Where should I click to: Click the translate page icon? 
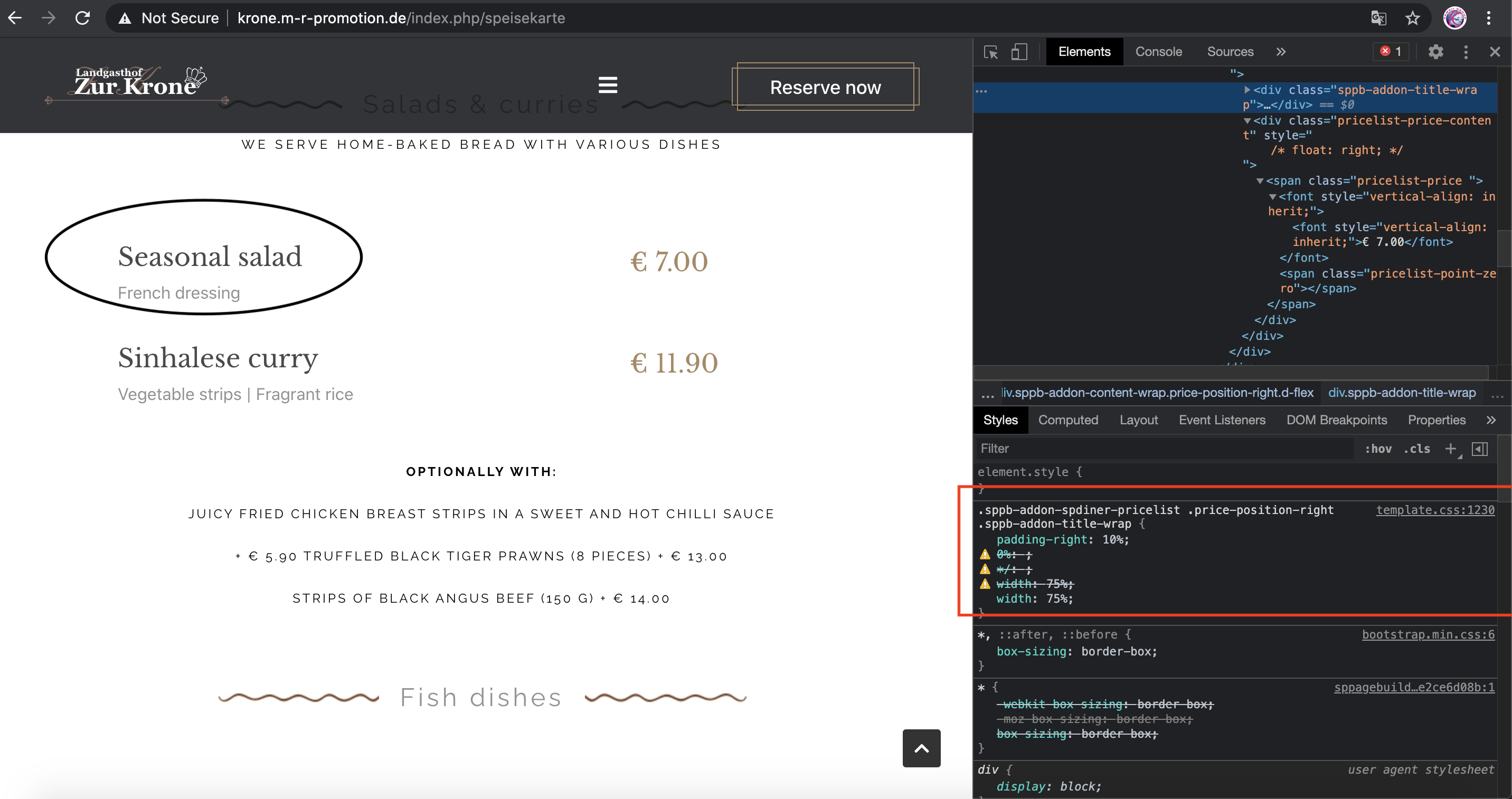1378,18
